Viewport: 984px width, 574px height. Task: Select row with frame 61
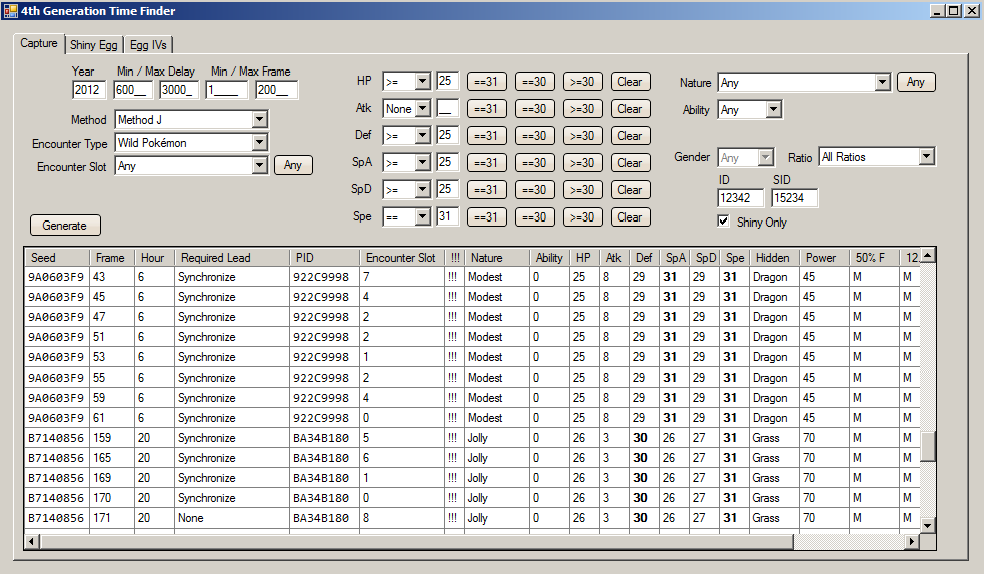473,418
